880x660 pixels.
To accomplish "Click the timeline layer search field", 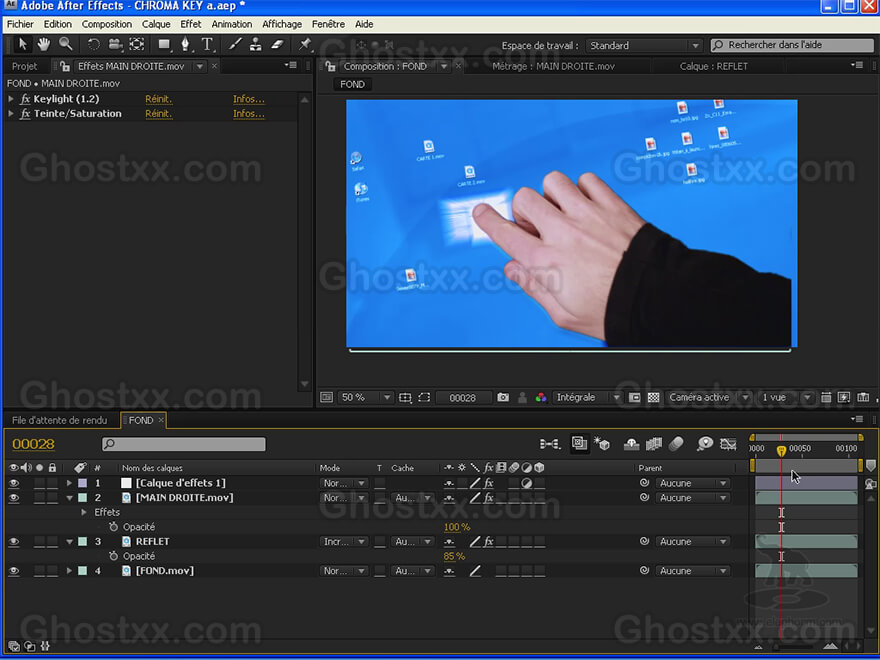I will (x=184, y=444).
